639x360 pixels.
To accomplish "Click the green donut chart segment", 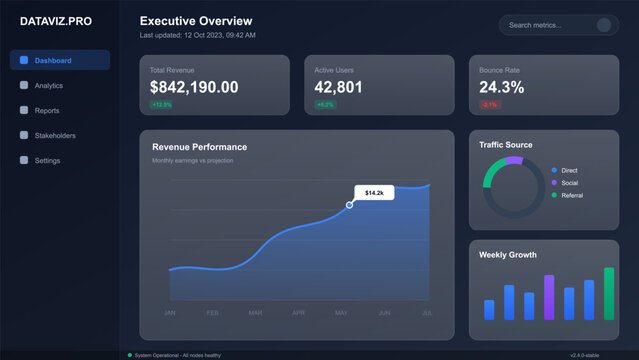I will coord(492,171).
